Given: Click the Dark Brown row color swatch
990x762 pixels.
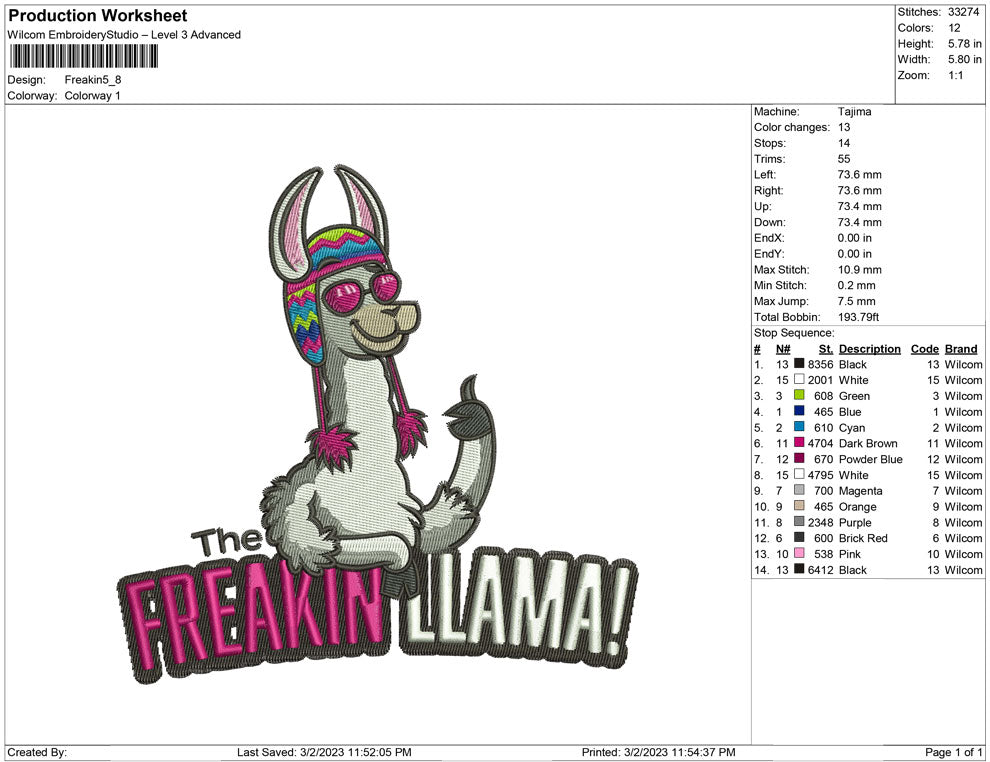Looking at the screenshot, I should (x=799, y=443).
